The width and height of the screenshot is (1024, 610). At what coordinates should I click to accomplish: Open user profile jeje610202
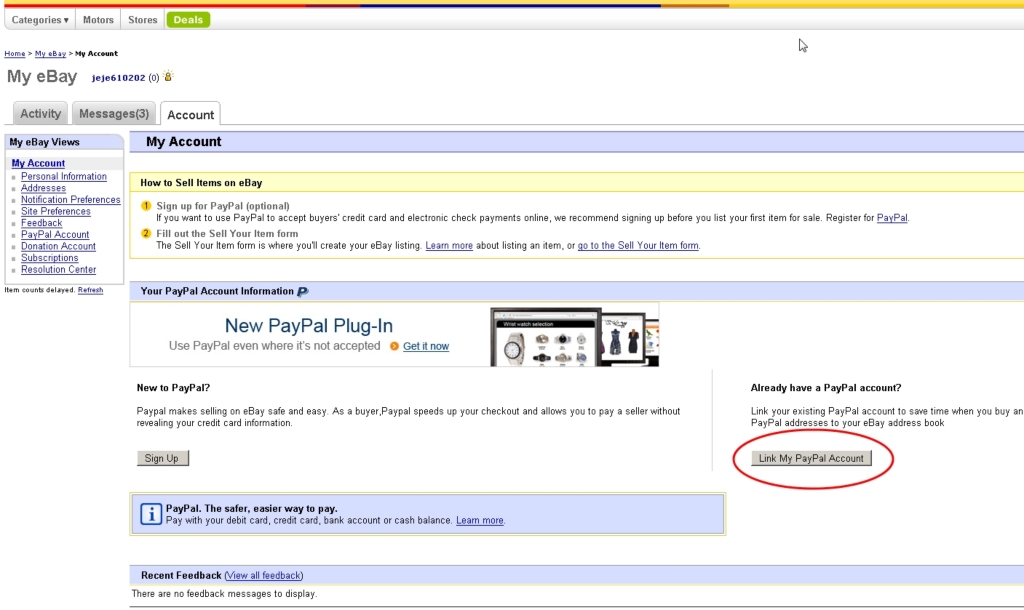(x=118, y=78)
